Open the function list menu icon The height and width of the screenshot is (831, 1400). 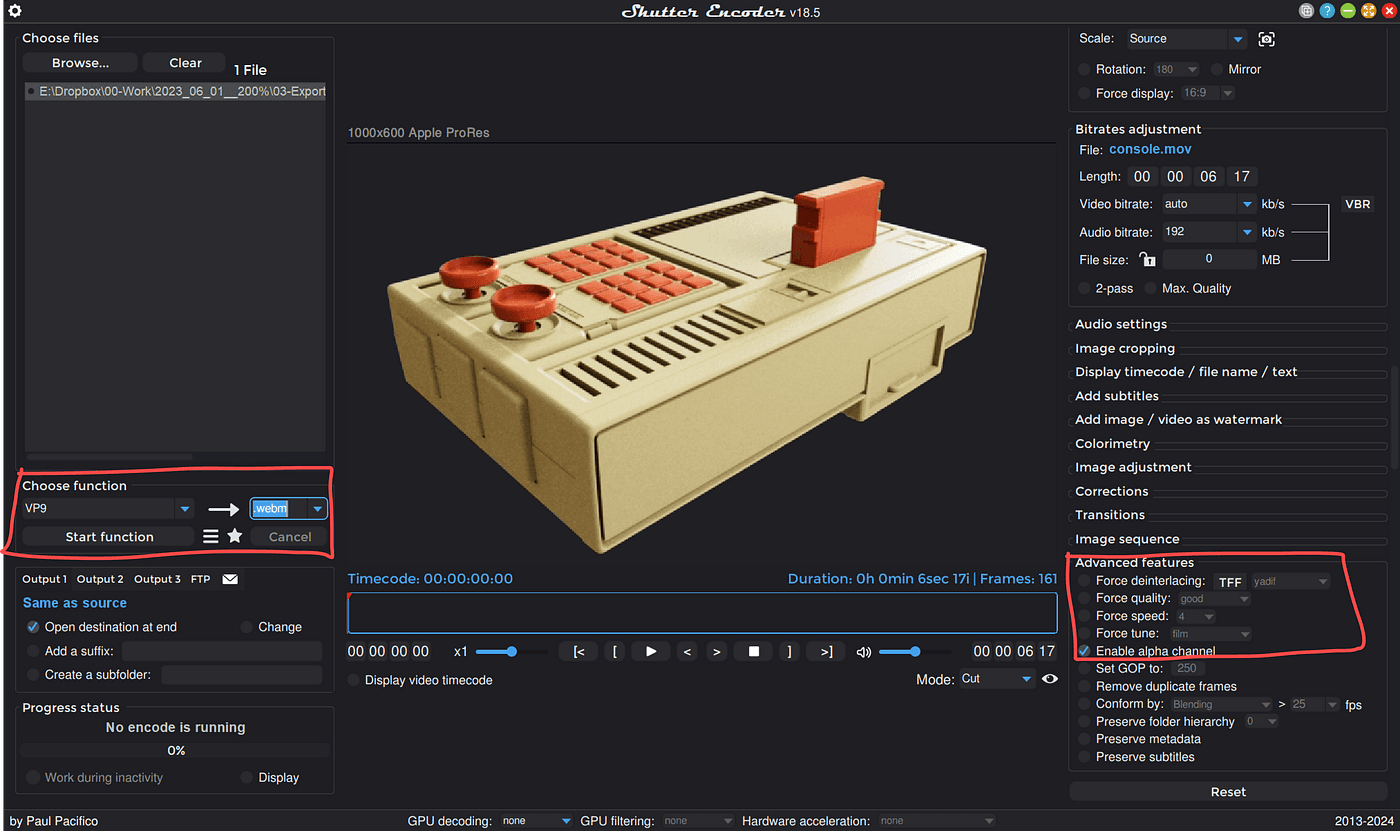(211, 536)
